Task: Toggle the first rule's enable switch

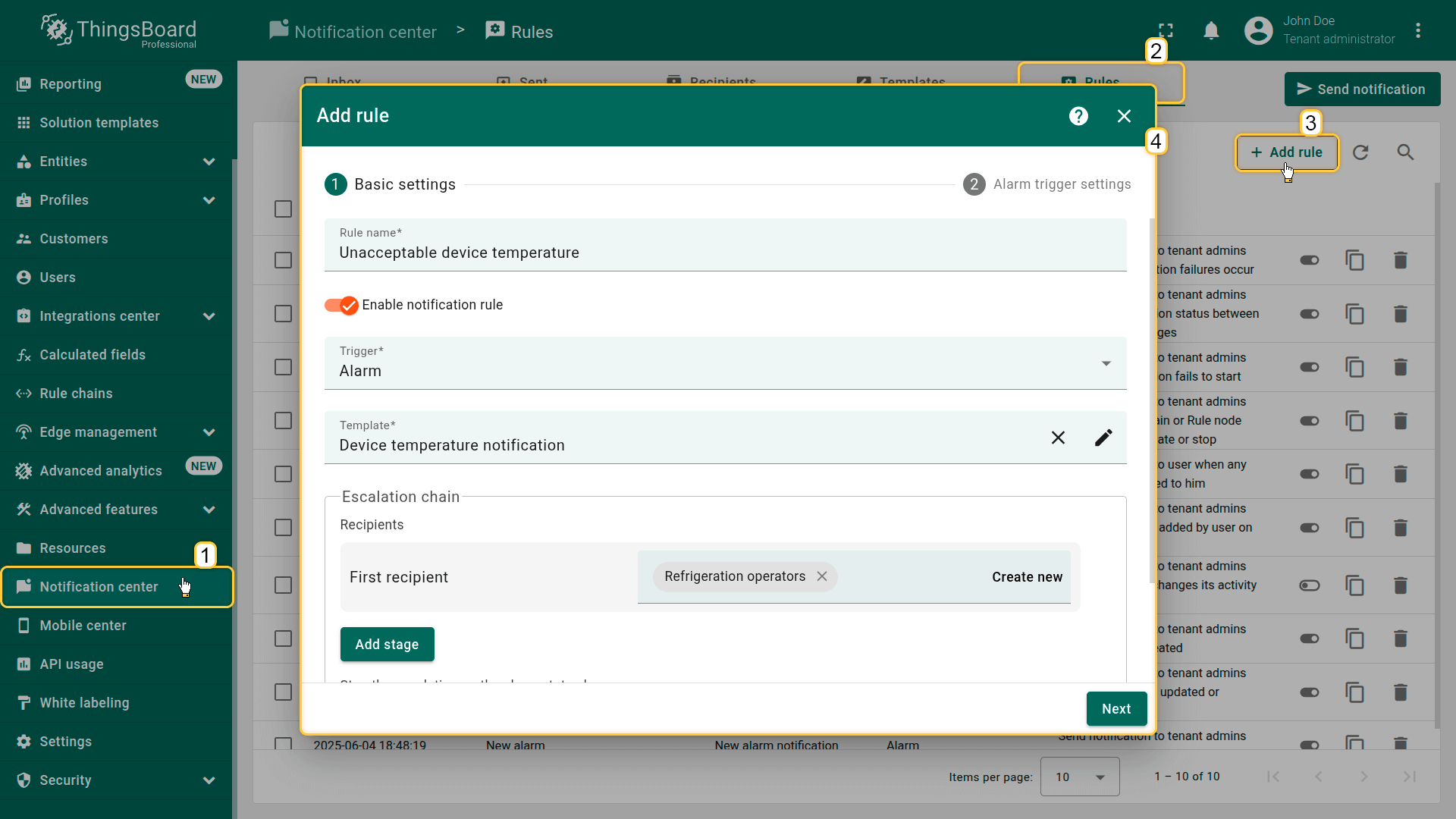Action: tap(1310, 260)
